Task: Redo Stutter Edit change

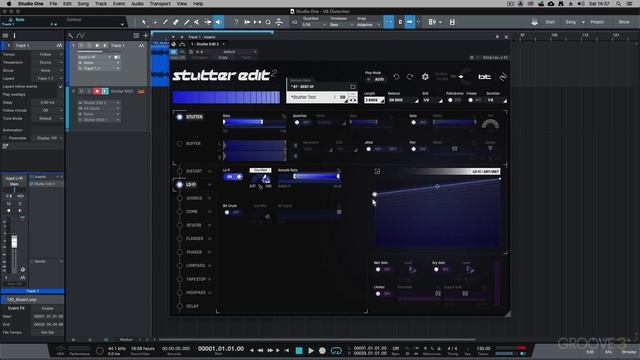Action: [x=410, y=77]
